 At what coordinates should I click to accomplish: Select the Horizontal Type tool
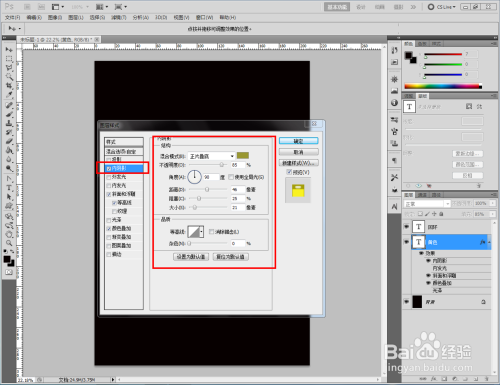point(9,188)
